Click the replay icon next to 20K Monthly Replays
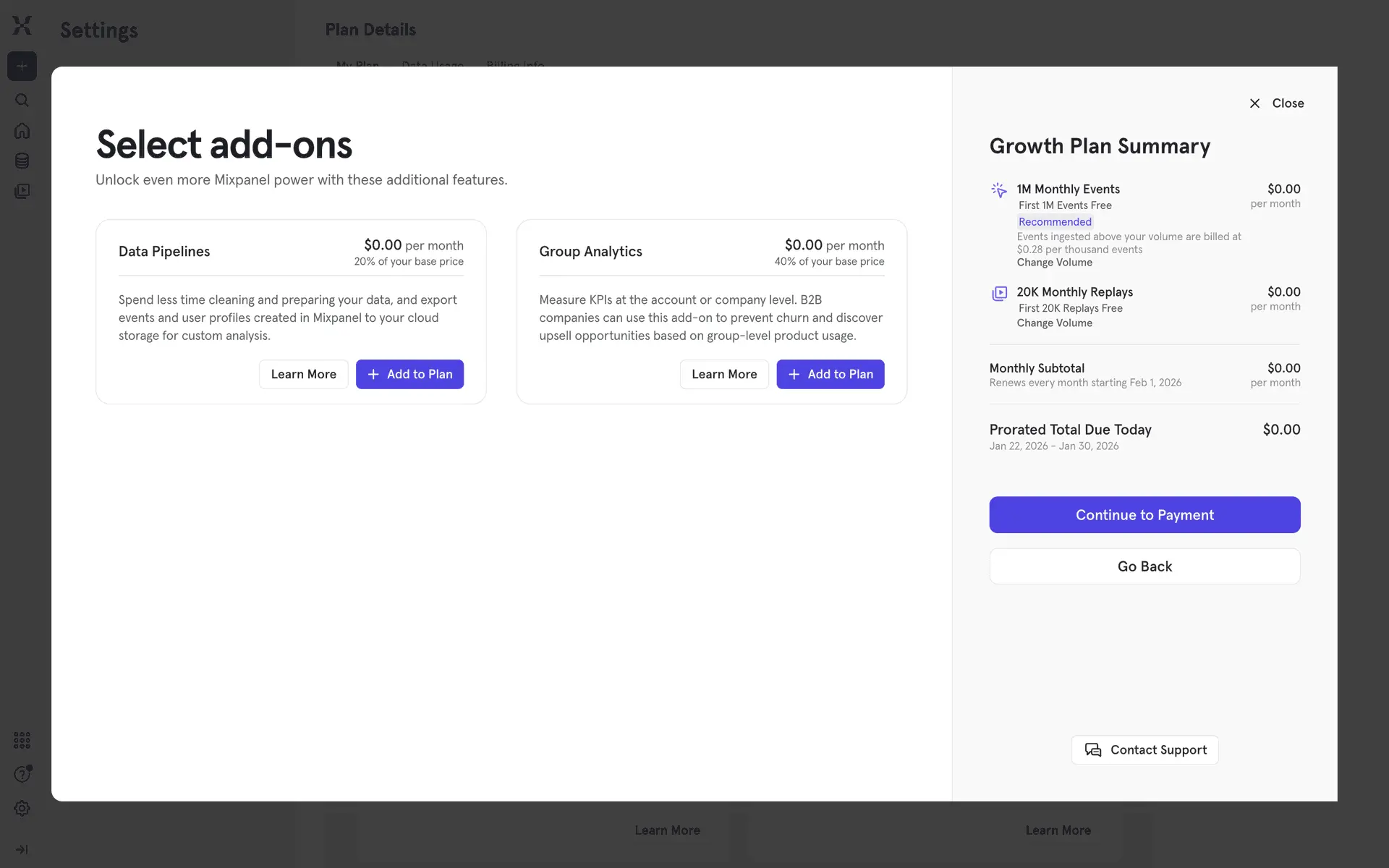This screenshot has height=868, width=1389. click(1000, 294)
